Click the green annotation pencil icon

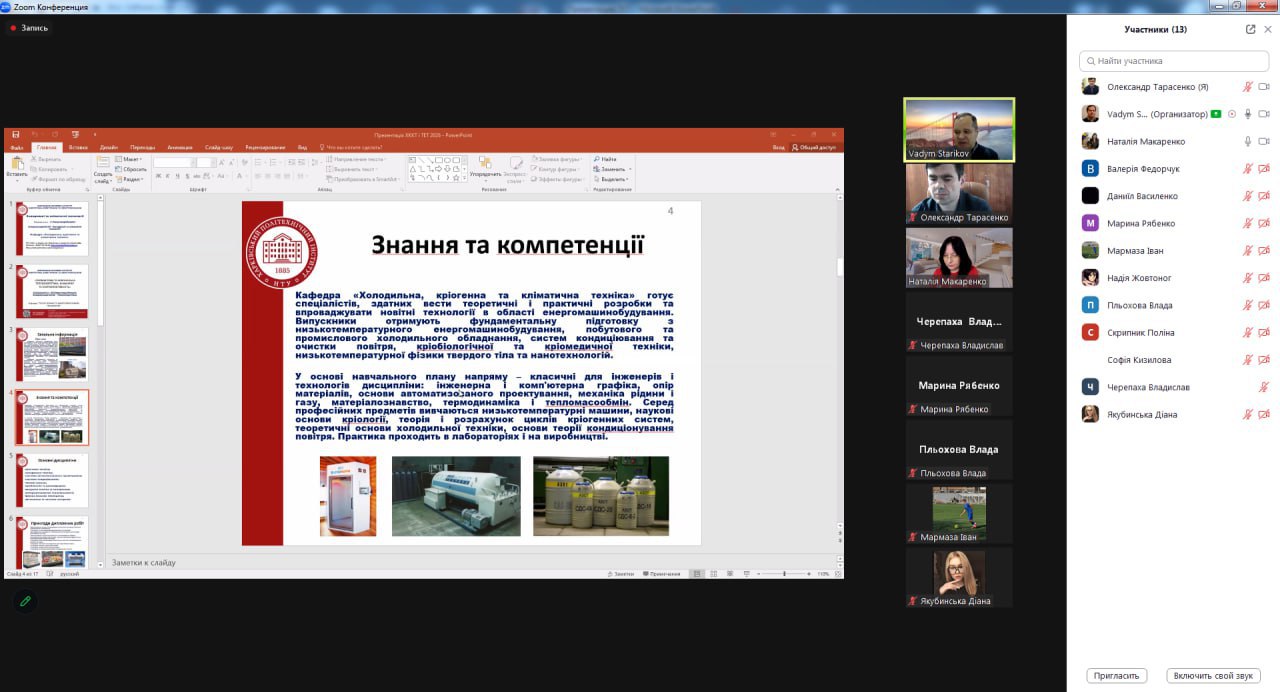point(25,601)
